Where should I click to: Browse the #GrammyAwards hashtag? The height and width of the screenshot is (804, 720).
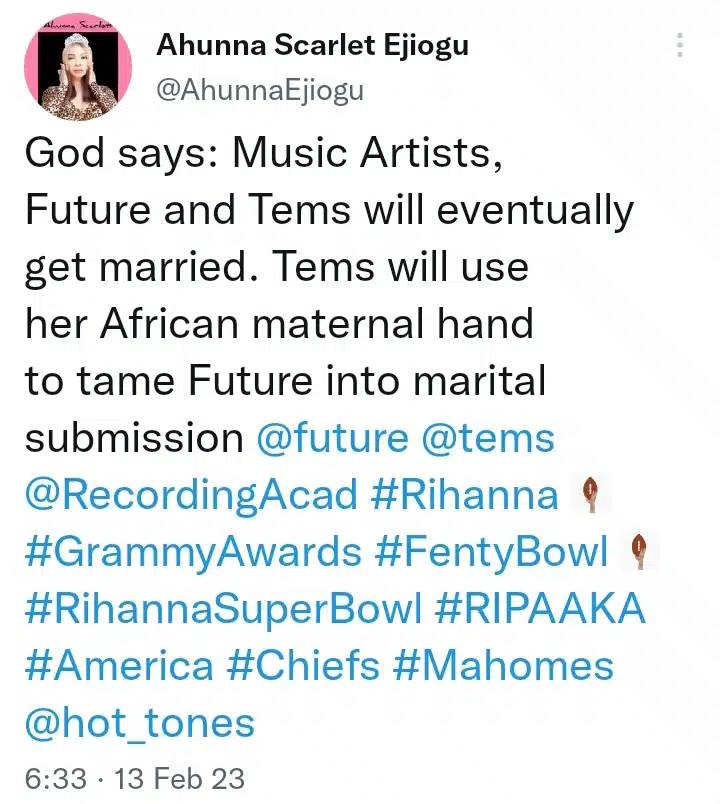(193, 552)
